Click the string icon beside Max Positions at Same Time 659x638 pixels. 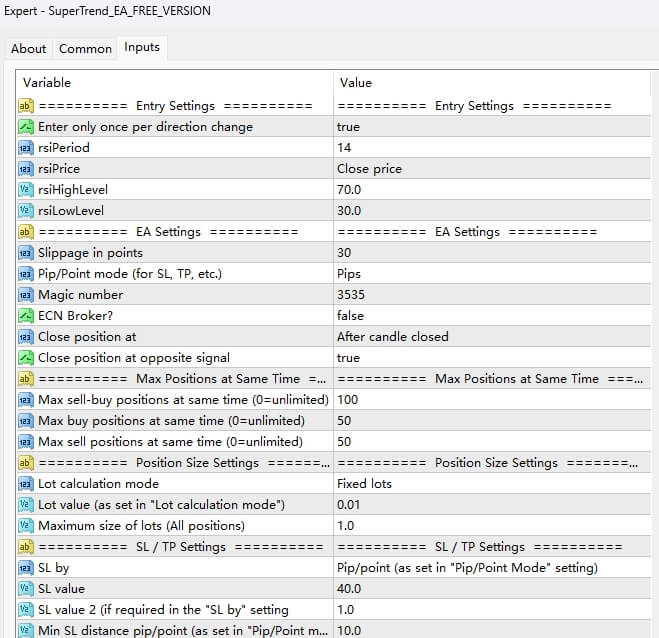[26, 379]
